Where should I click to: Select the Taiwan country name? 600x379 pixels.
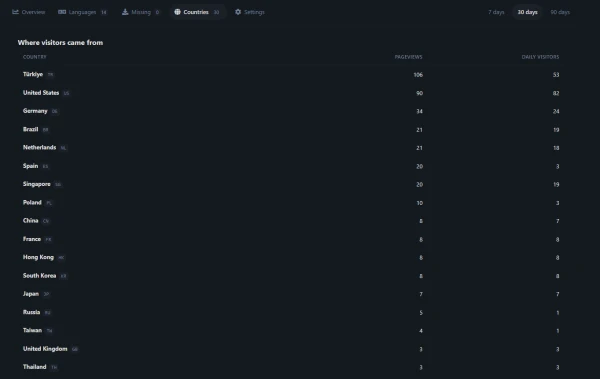(32, 330)
